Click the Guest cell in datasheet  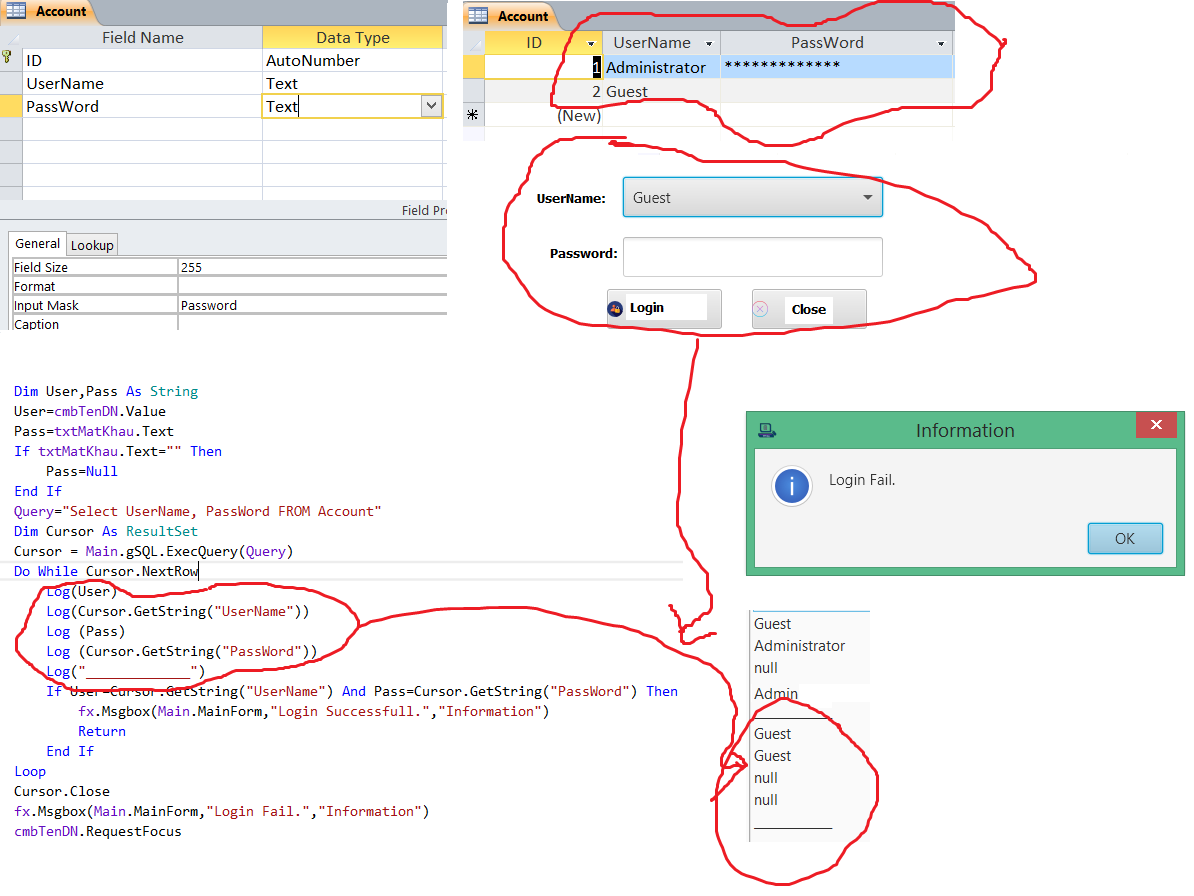pos(661,91)
